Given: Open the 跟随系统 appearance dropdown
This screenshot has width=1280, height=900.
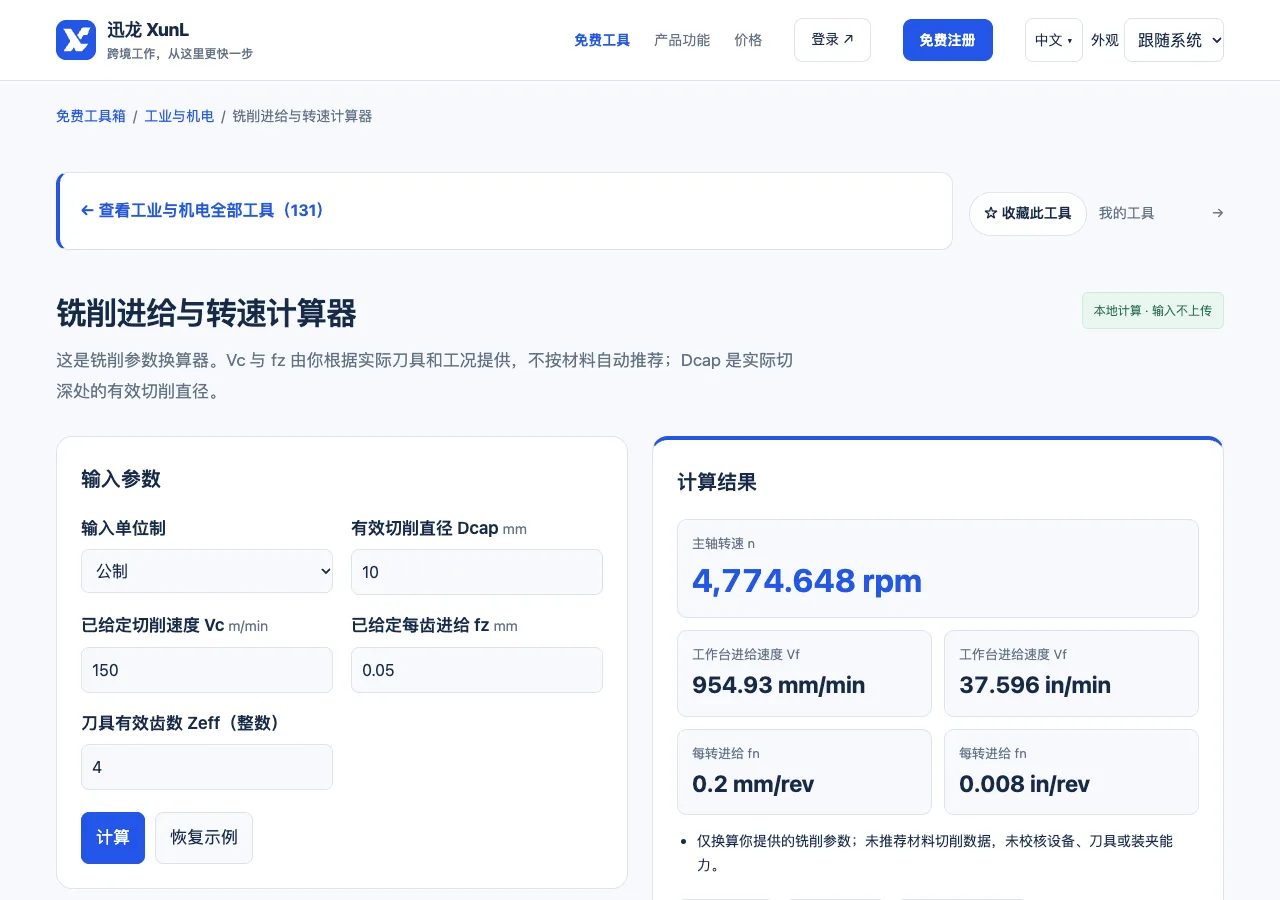Looking at the screenshot, I should pyautogui.click(x=1174, y=40).
